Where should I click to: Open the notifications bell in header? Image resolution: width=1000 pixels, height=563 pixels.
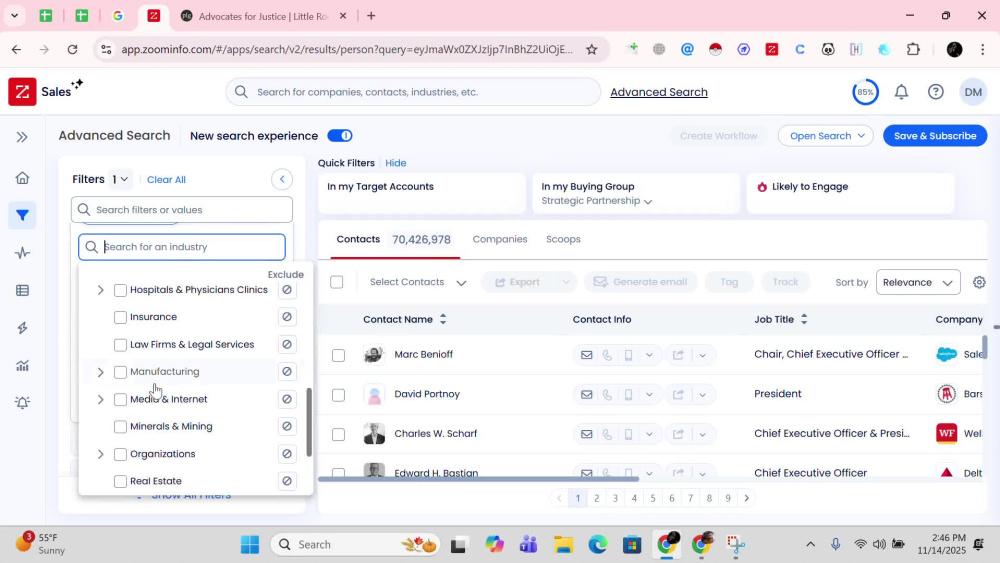(x=901, y=92)
